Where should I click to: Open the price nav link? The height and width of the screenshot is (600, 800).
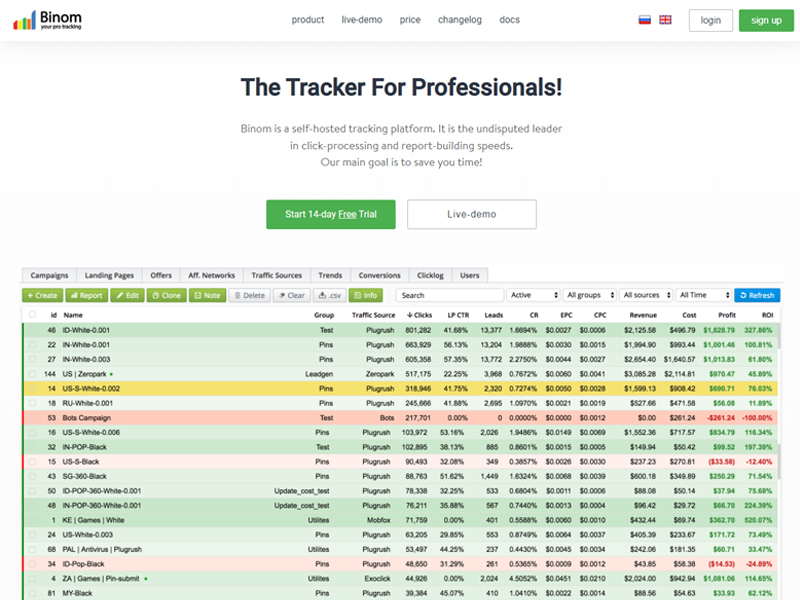[410, 20]
